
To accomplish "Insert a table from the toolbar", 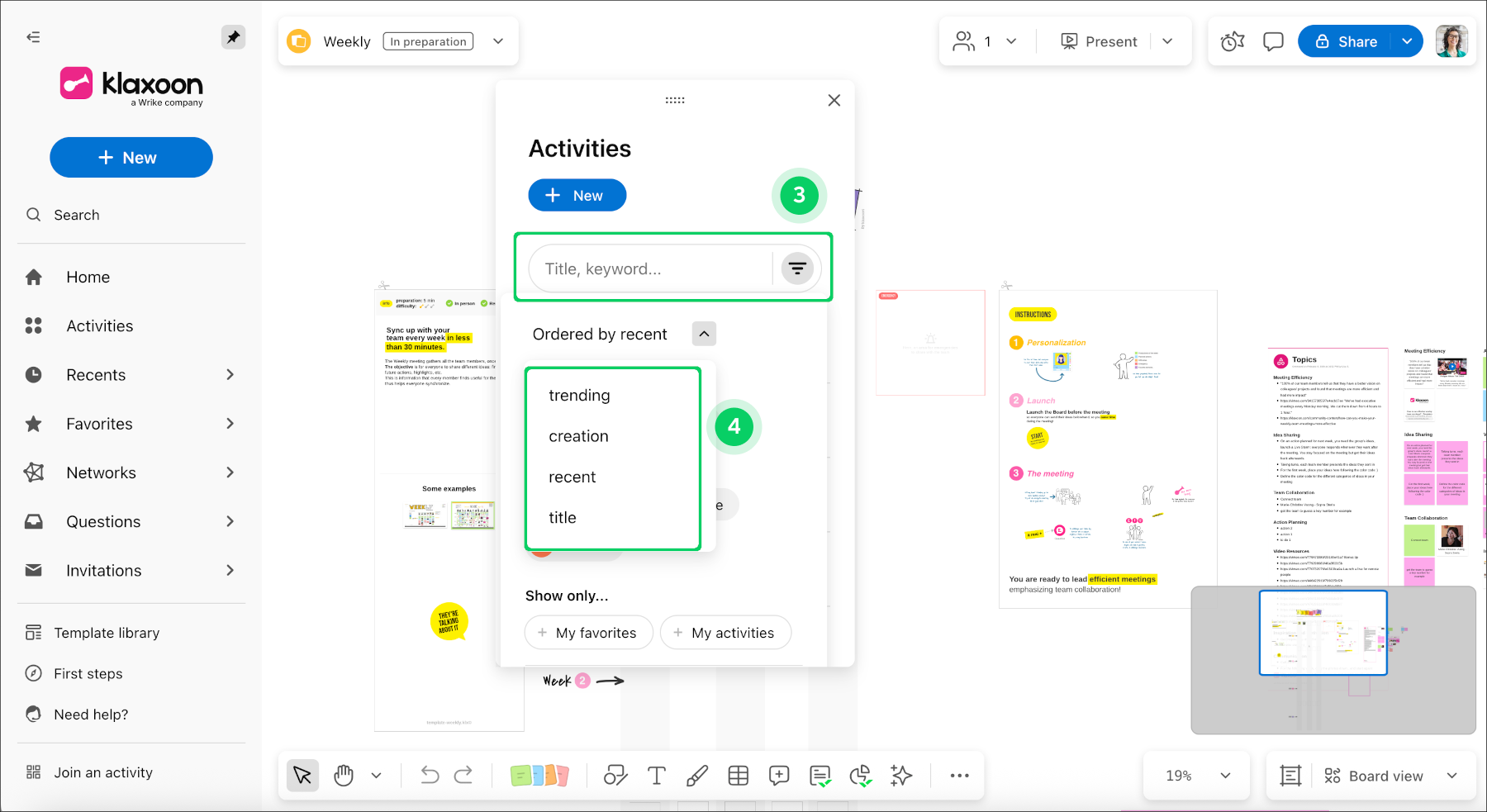I will [x=738, y=775].
